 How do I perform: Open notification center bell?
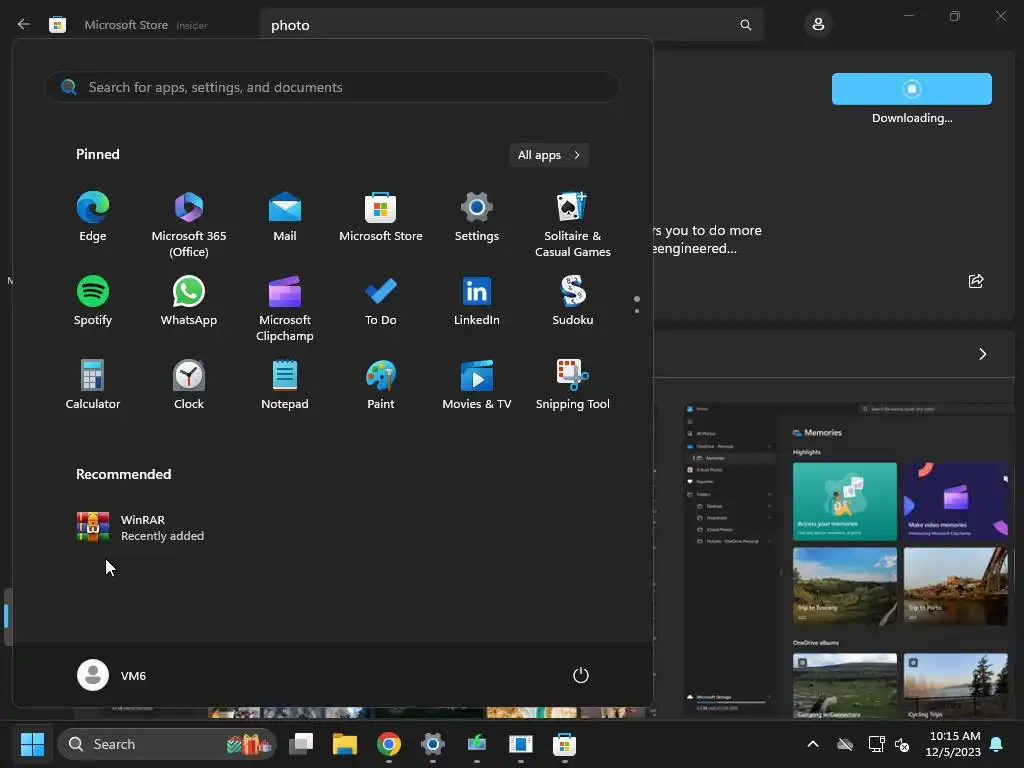click(997, 744)
